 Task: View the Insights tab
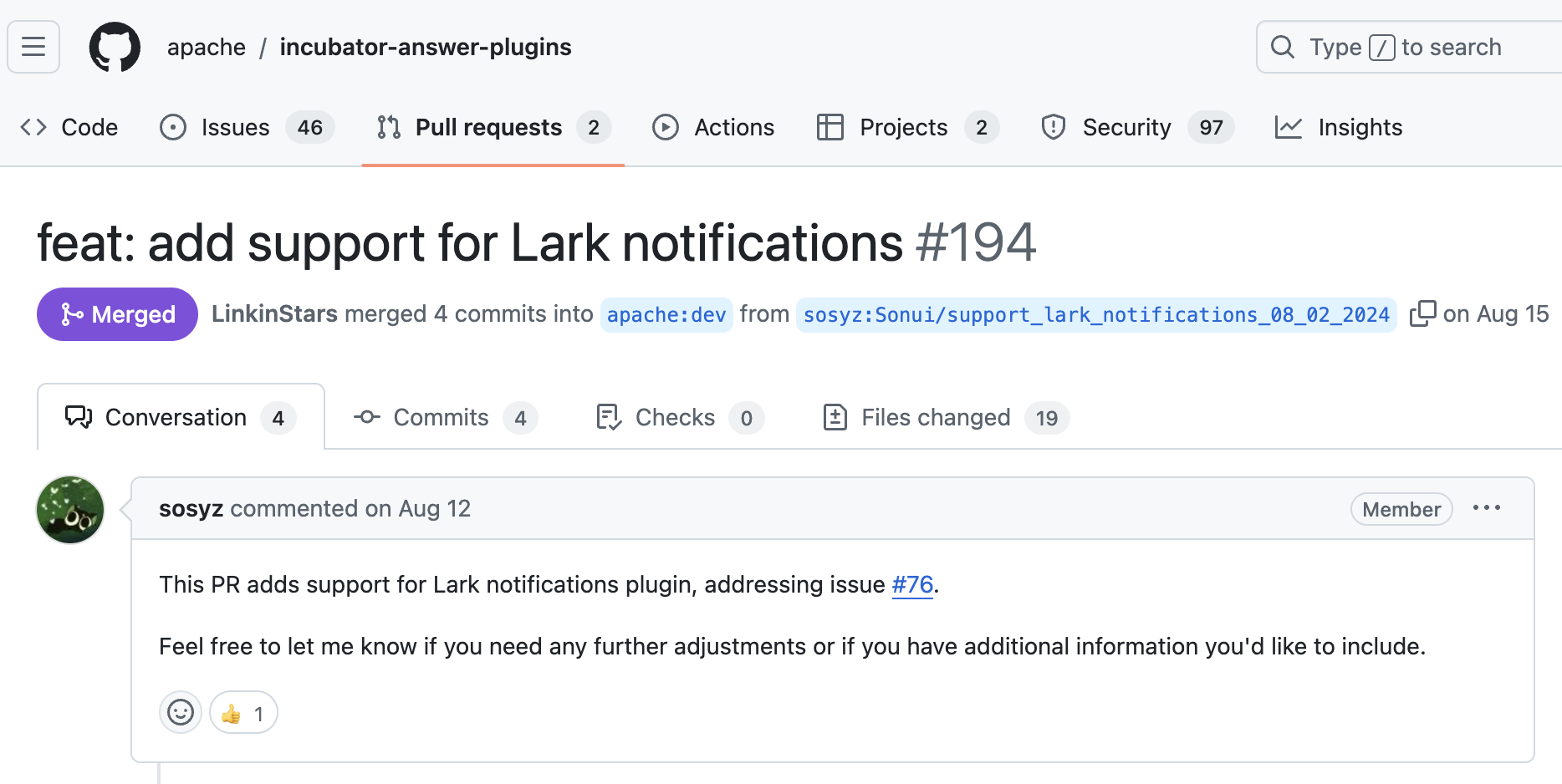(1339, 127)
